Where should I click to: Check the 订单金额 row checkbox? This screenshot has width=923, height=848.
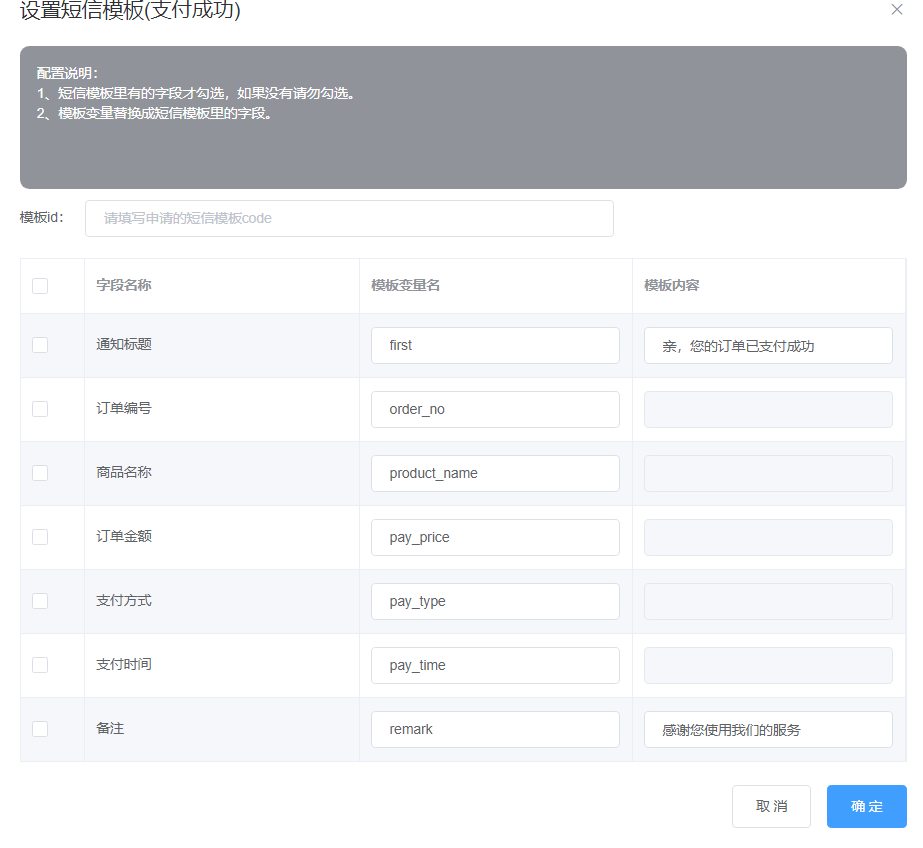click(40, 537)
